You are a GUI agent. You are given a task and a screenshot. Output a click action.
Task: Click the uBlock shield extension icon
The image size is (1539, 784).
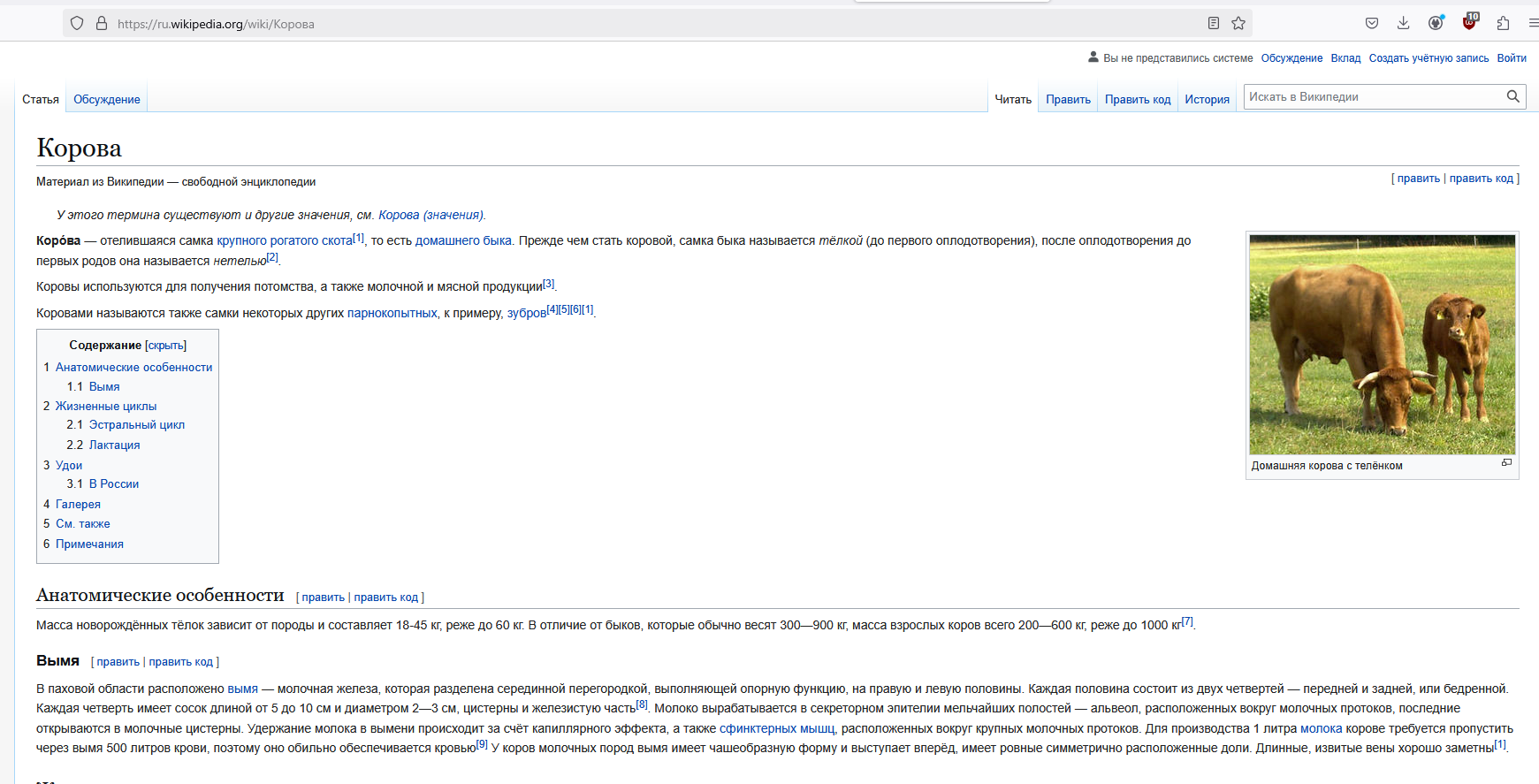[1469, 22]
